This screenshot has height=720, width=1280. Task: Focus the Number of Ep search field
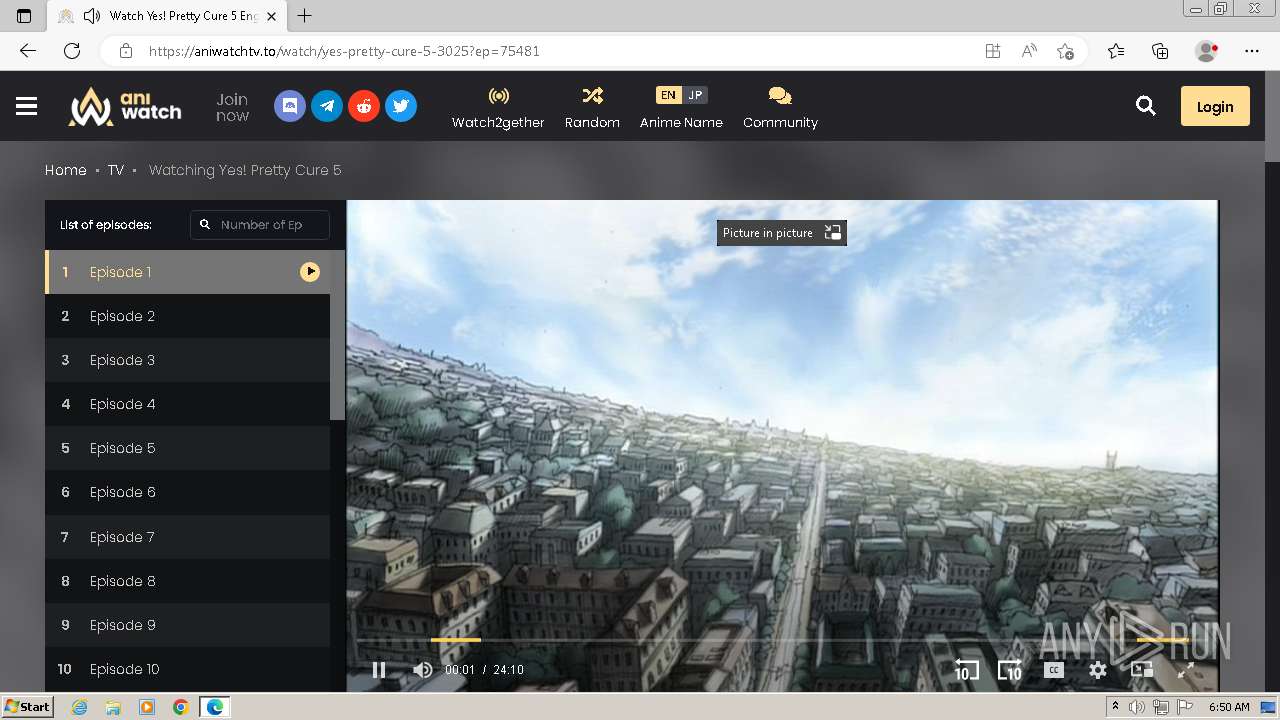tap(260, 225)
